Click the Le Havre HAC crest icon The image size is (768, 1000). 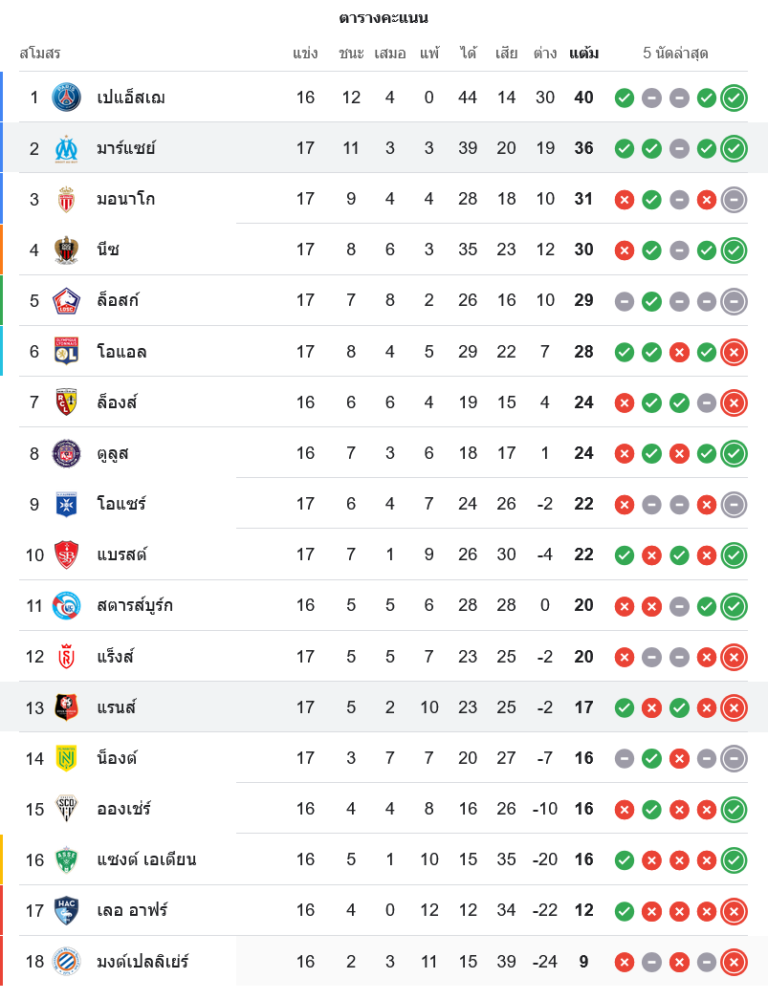coord(67,910)
